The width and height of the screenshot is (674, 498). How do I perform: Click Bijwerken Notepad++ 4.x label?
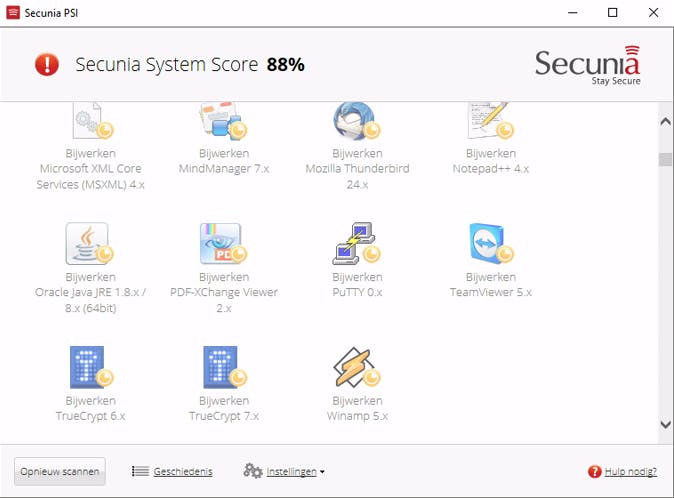(490, 161)
